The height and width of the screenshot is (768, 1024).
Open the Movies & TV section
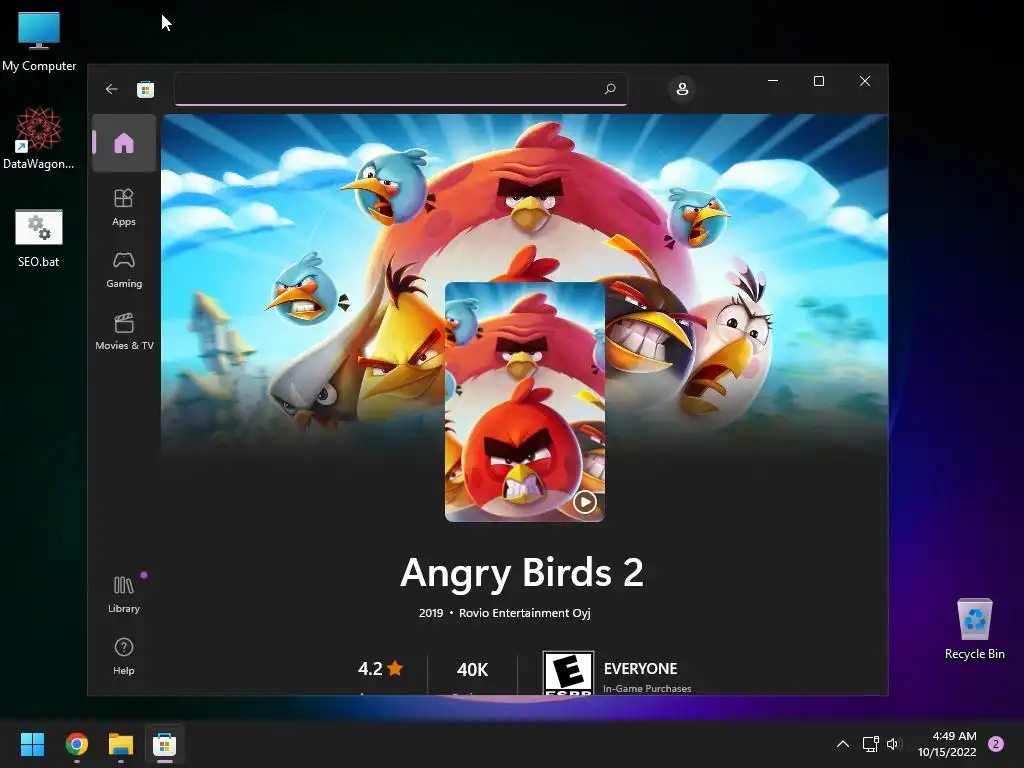click(124, 331)
